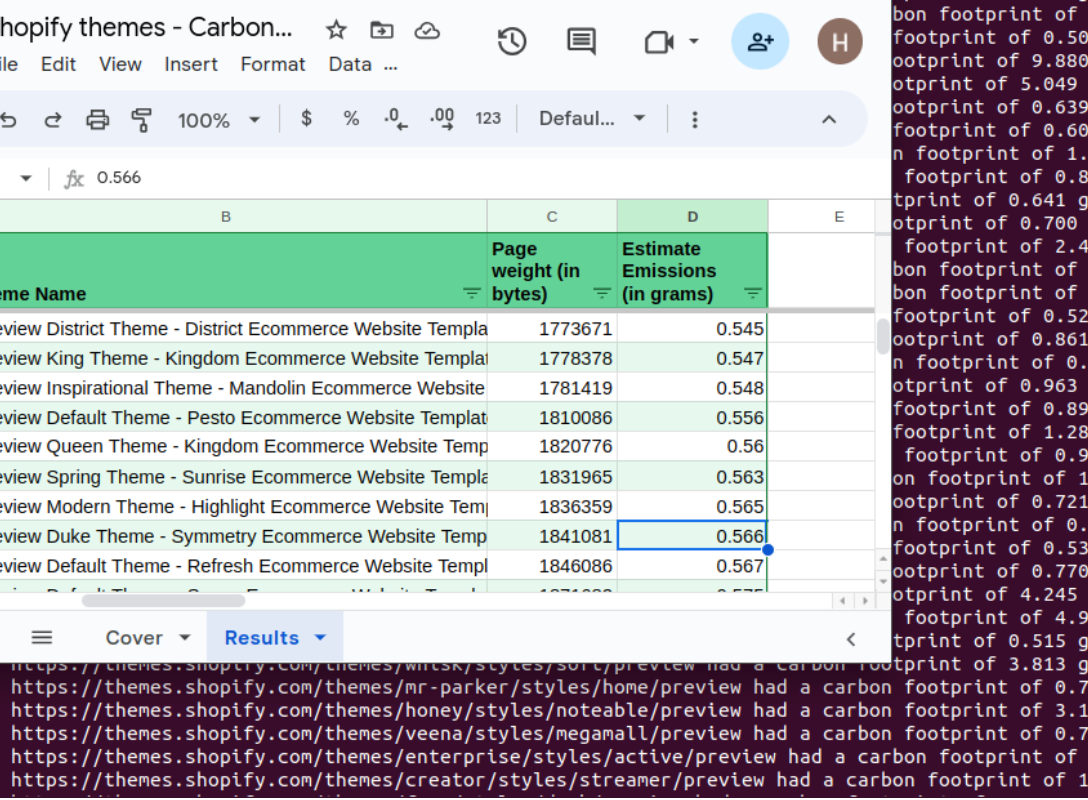Format as currency dollar icon
This screenshot has width=1088, height=800.
(x=306, y=119)
